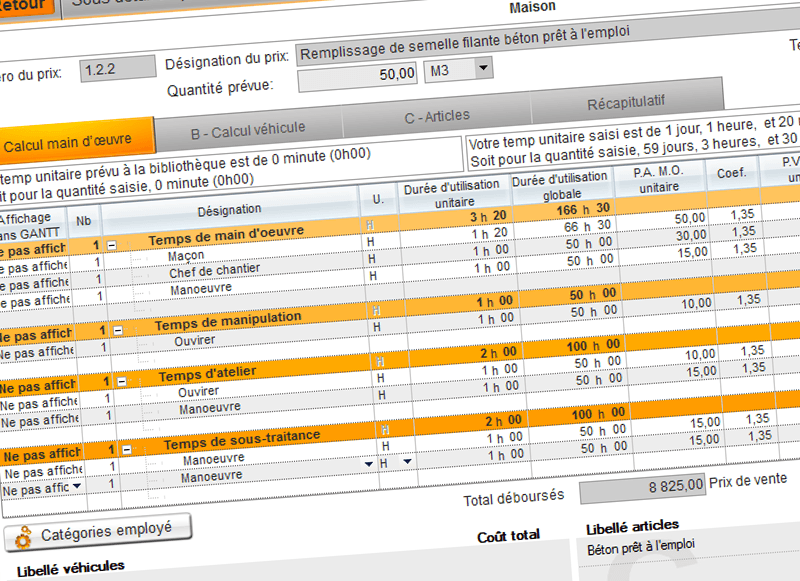Image resolution: width=800 pixels, height=581 pixels.
Task: Collapse the Temps de manipulation group
Action: [117, 330]
